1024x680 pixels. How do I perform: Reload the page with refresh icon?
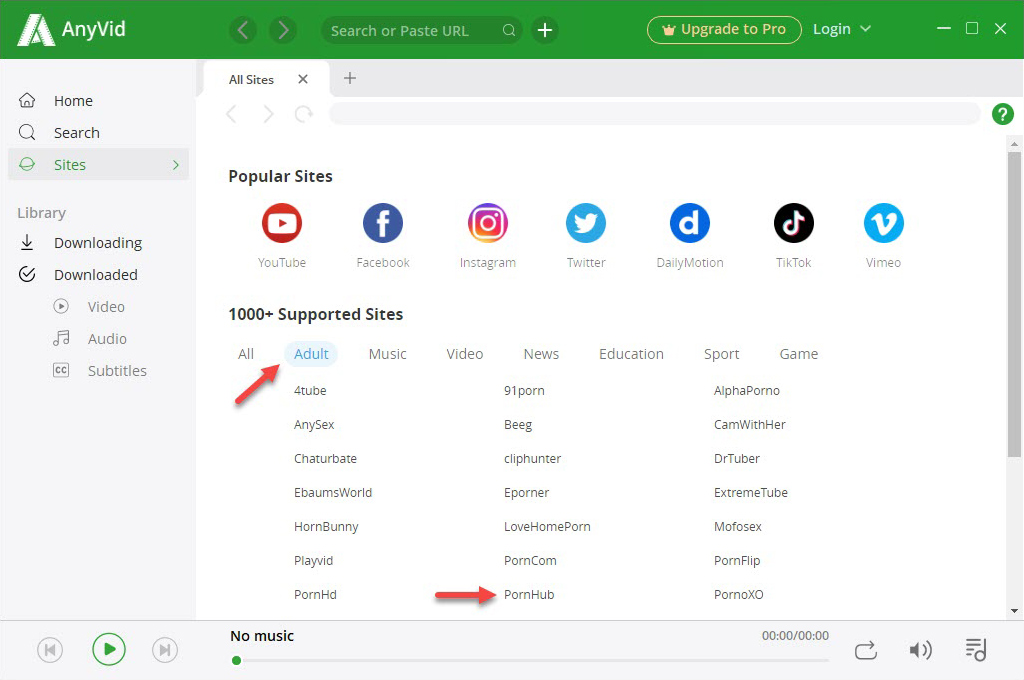(304, 114)
